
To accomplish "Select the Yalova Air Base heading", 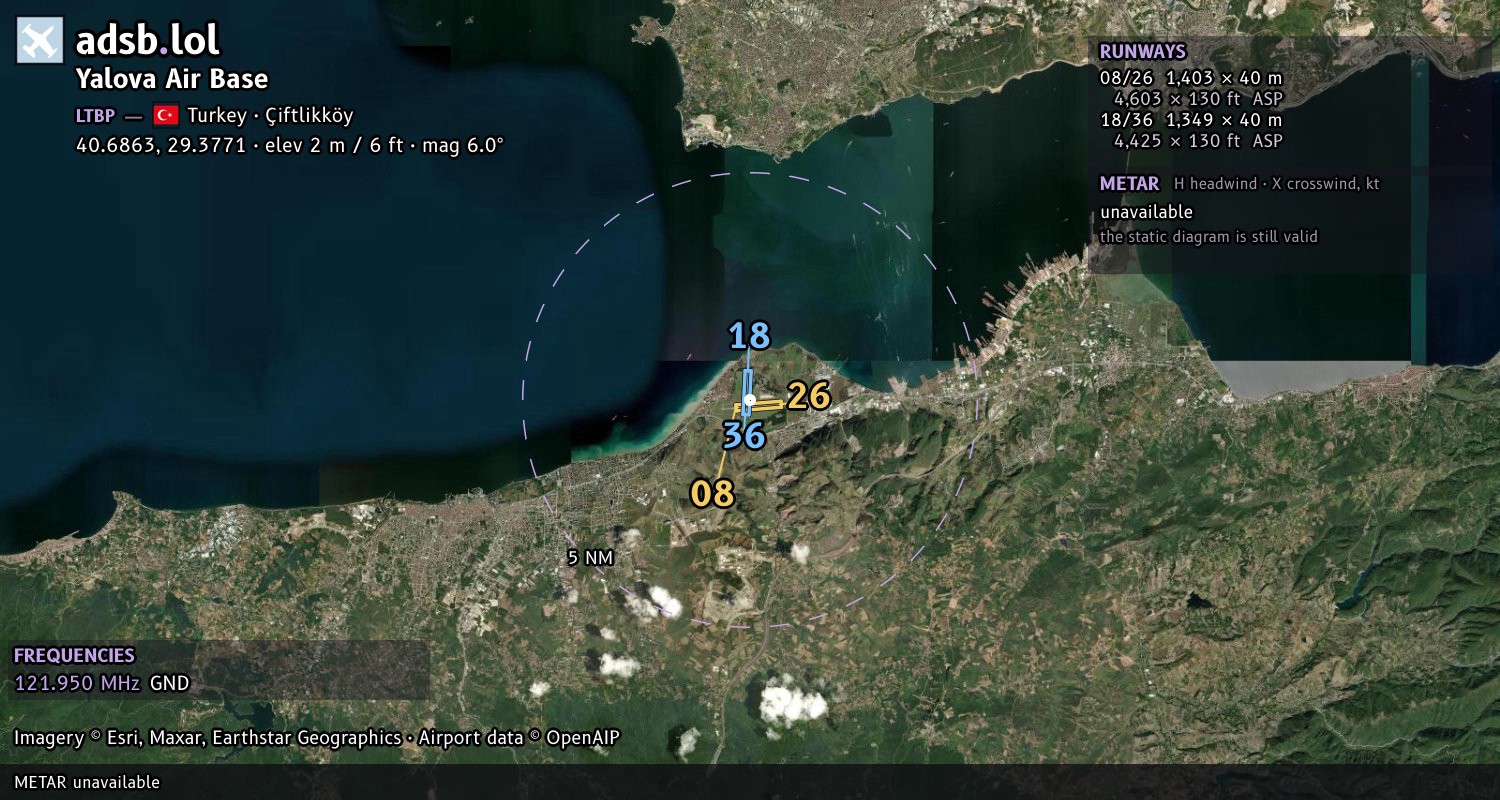I will 172,79.
